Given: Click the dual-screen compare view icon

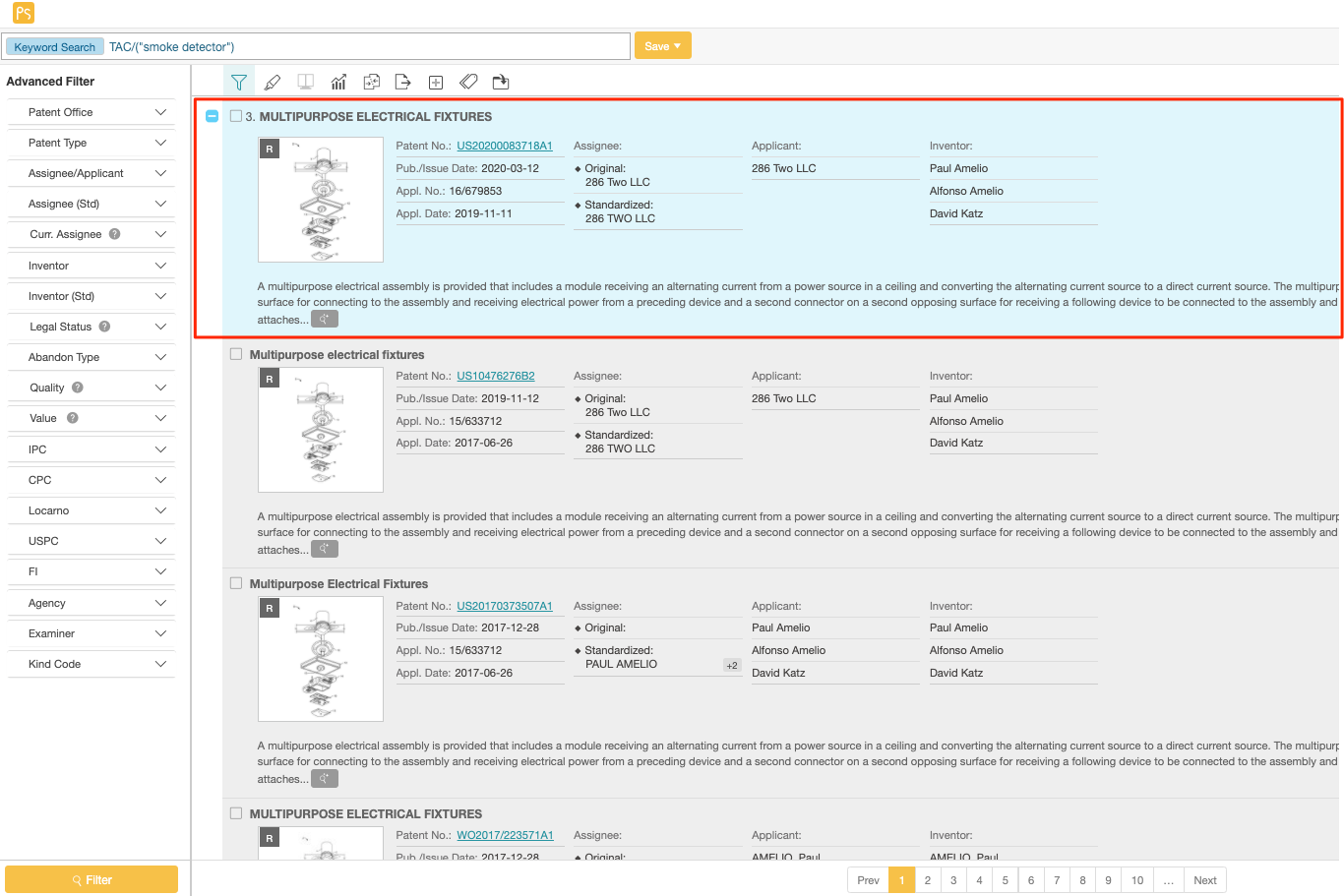Looking at the screenshot, I should pyautogui.click(x=306, y=82).
